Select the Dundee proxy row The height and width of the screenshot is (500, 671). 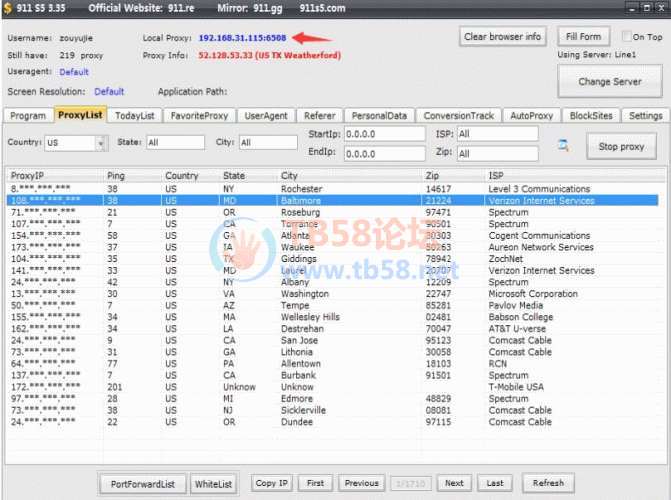[333, 422]
